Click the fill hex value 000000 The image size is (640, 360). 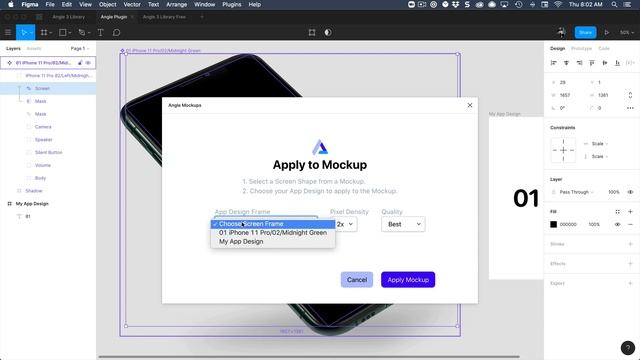point(568,224)
